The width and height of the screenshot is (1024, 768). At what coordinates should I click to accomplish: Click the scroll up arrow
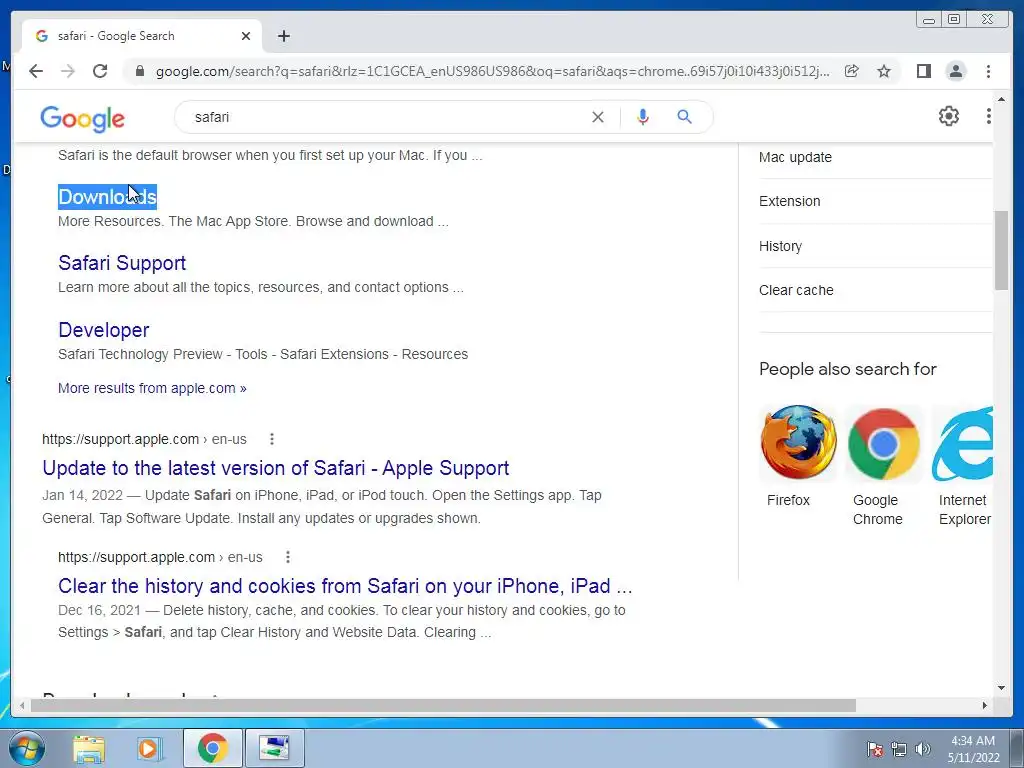point(1001,100)
